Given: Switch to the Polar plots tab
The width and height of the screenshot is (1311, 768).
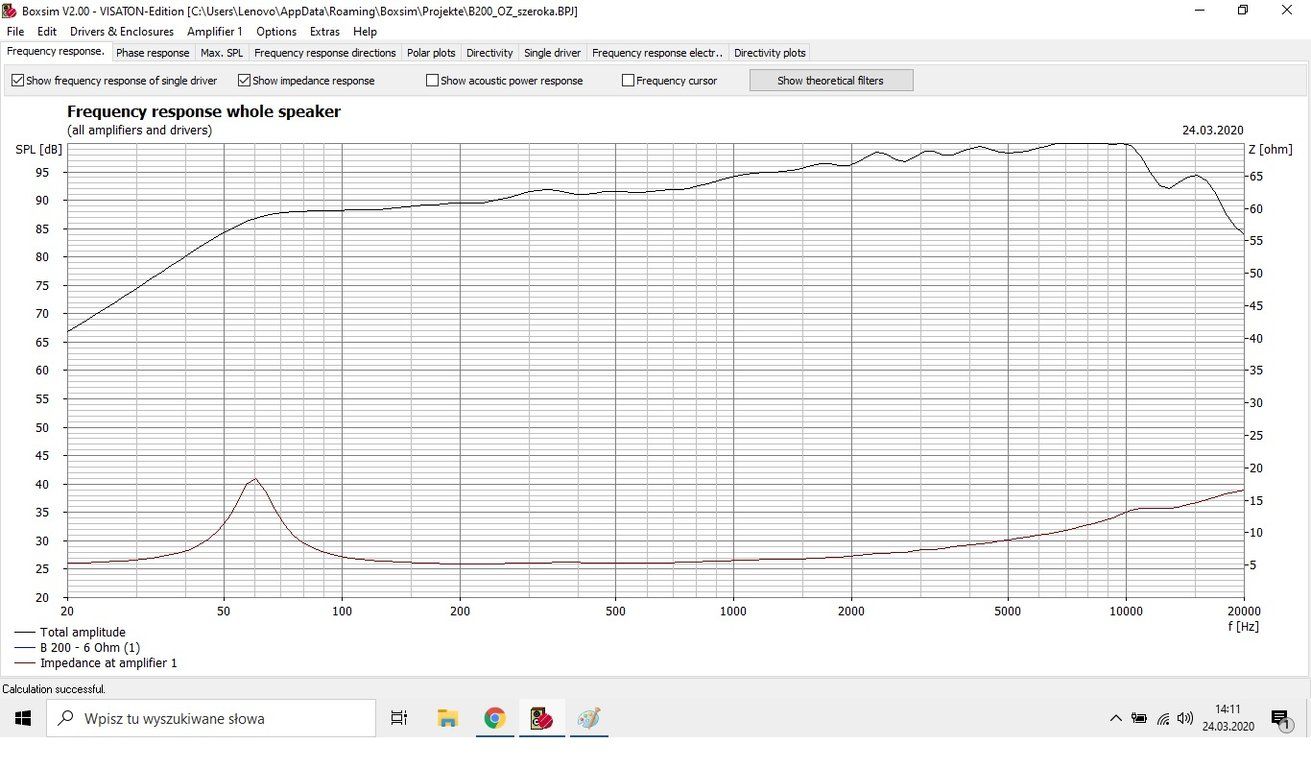Looking at the screenshot, I should [431, 53].
